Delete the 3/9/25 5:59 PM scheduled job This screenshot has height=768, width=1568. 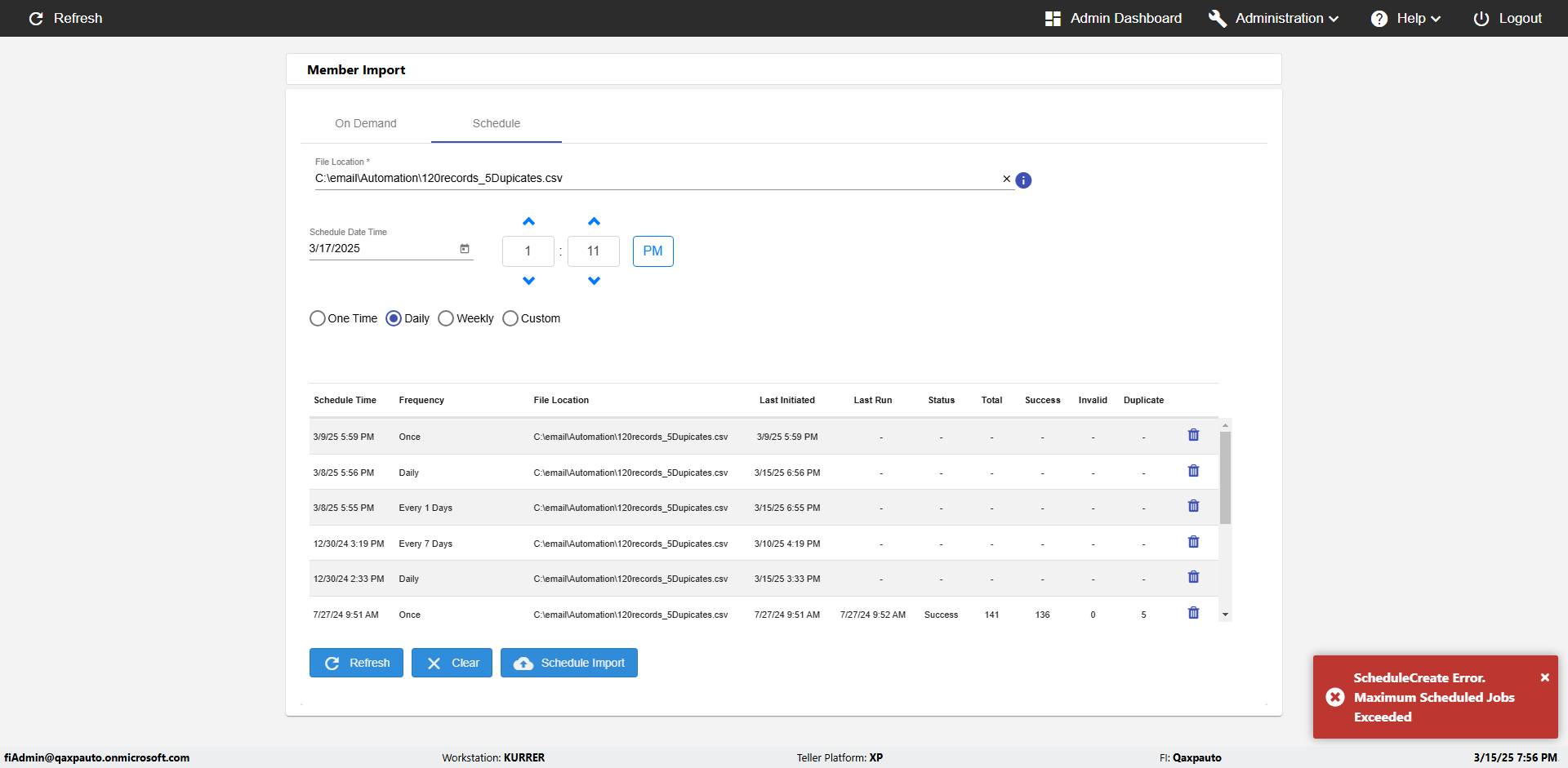pyautogui.click(x=1193, y=435)
